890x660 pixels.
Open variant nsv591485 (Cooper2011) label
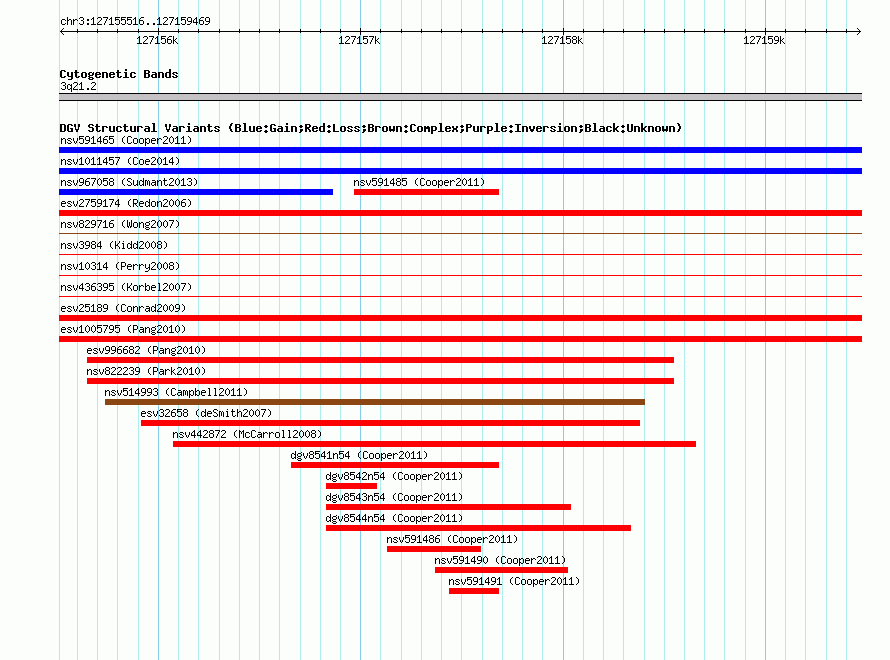(x=419, y=182)
